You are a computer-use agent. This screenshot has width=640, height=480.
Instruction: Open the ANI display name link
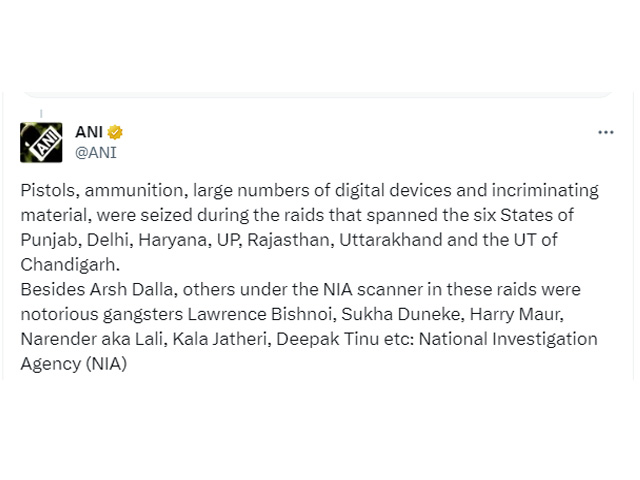(90, 133)
